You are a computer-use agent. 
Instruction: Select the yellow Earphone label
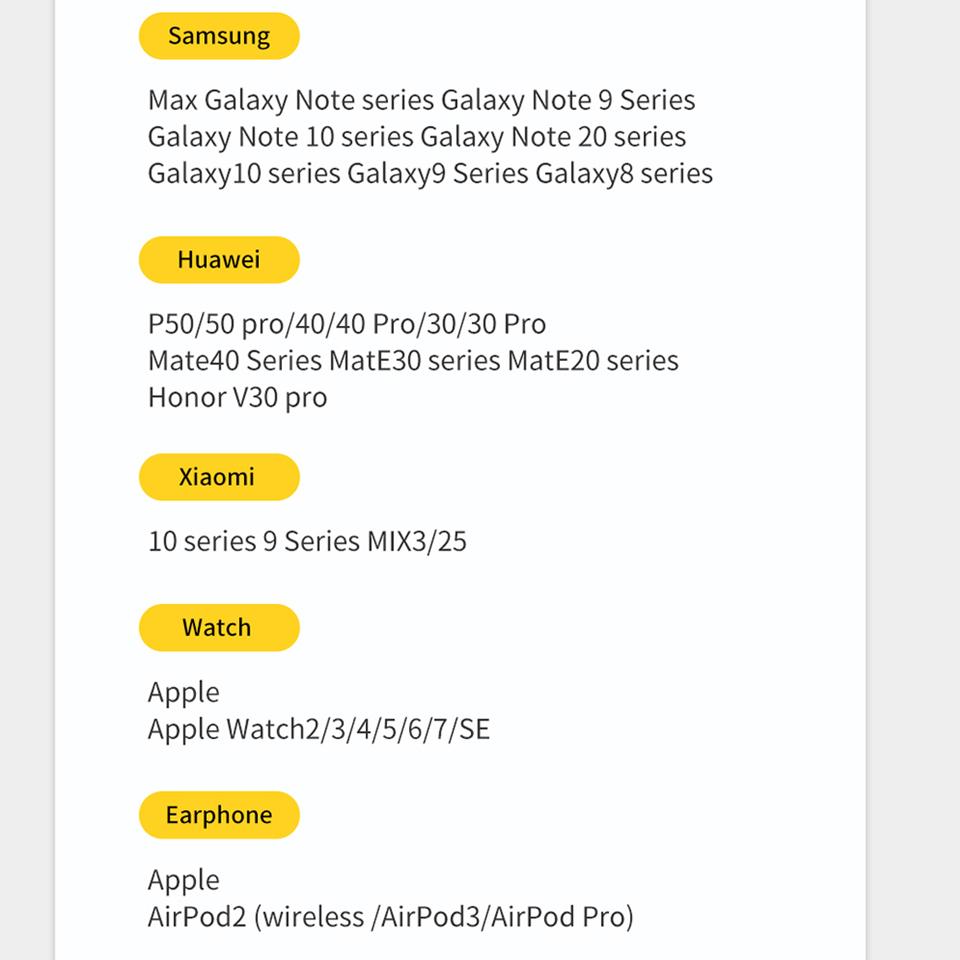point(219,815)
